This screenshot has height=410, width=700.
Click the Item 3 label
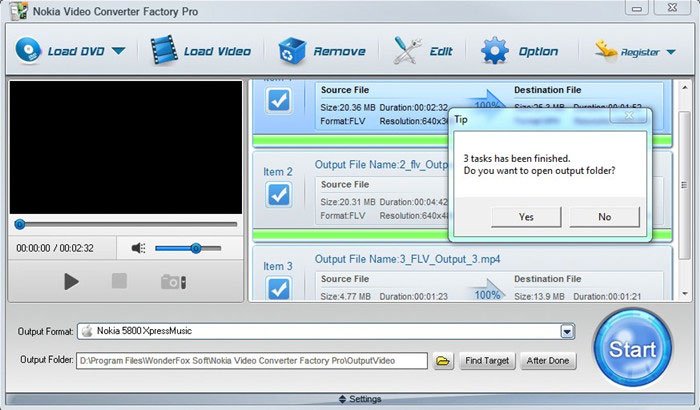[278, 266]
